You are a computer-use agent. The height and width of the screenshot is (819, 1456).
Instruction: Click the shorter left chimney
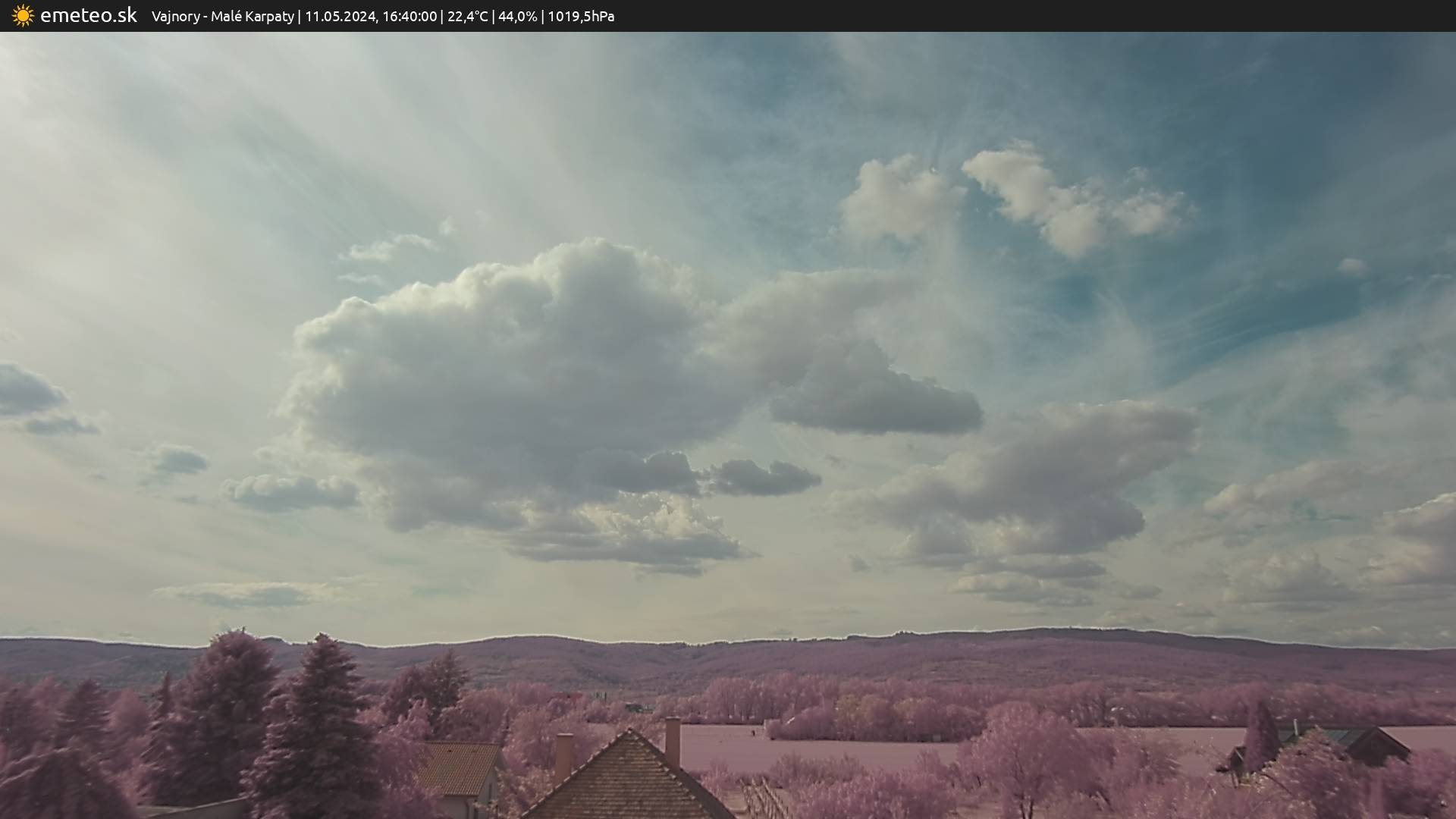point(563,757)
